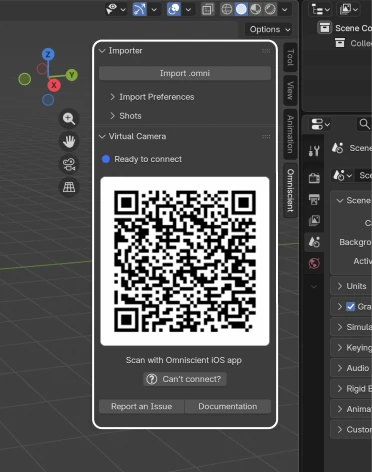
Task: Click the Z axis on navigation gizmo
Action: (48, 54)
